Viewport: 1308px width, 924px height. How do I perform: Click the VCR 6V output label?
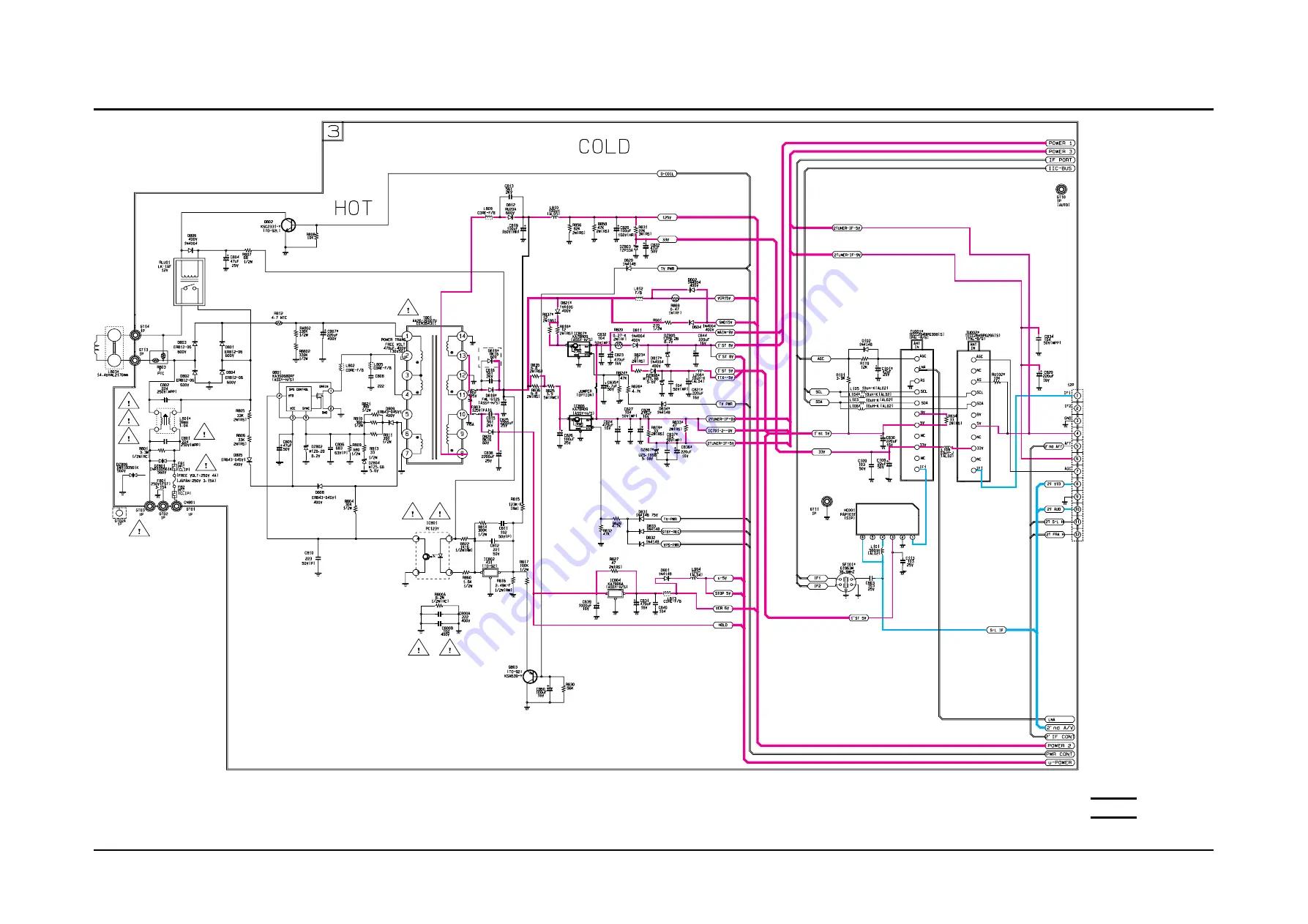pos(723,609)
